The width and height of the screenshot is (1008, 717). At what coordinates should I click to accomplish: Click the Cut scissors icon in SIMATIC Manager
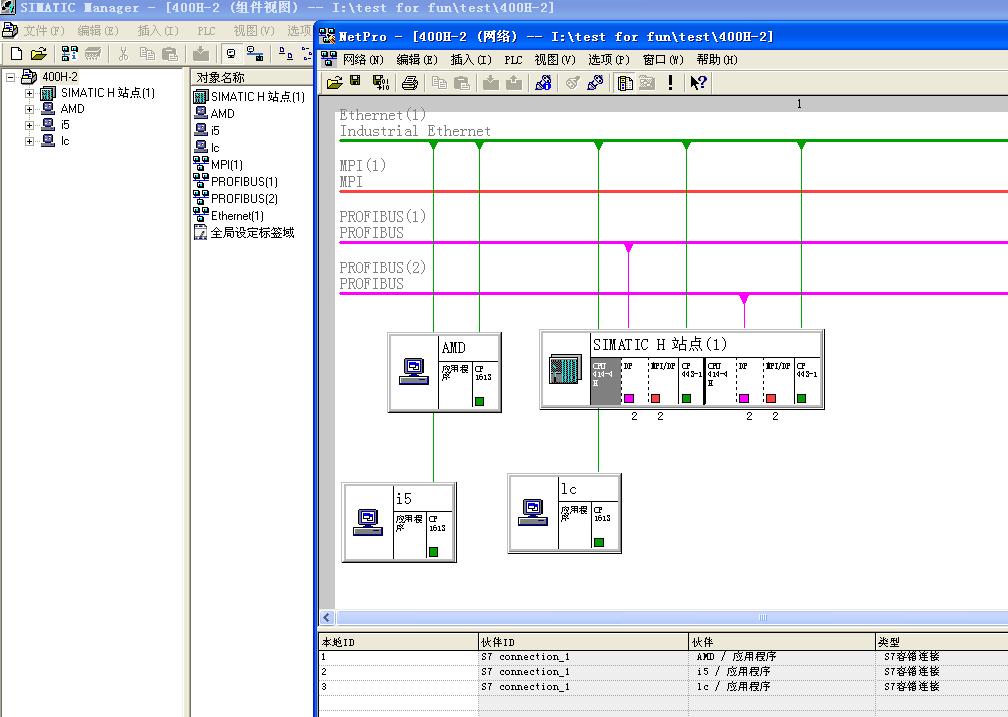click(x=123, y=53)
